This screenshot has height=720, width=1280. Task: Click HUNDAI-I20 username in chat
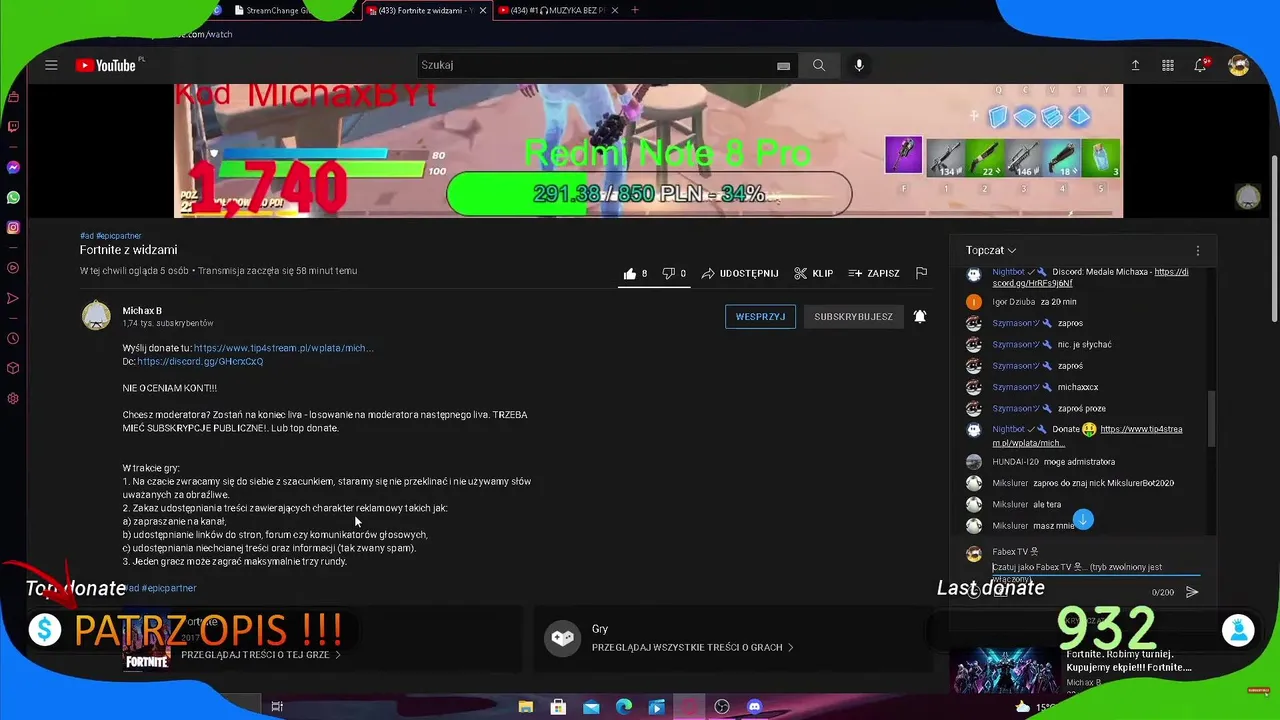point(1015,462)
